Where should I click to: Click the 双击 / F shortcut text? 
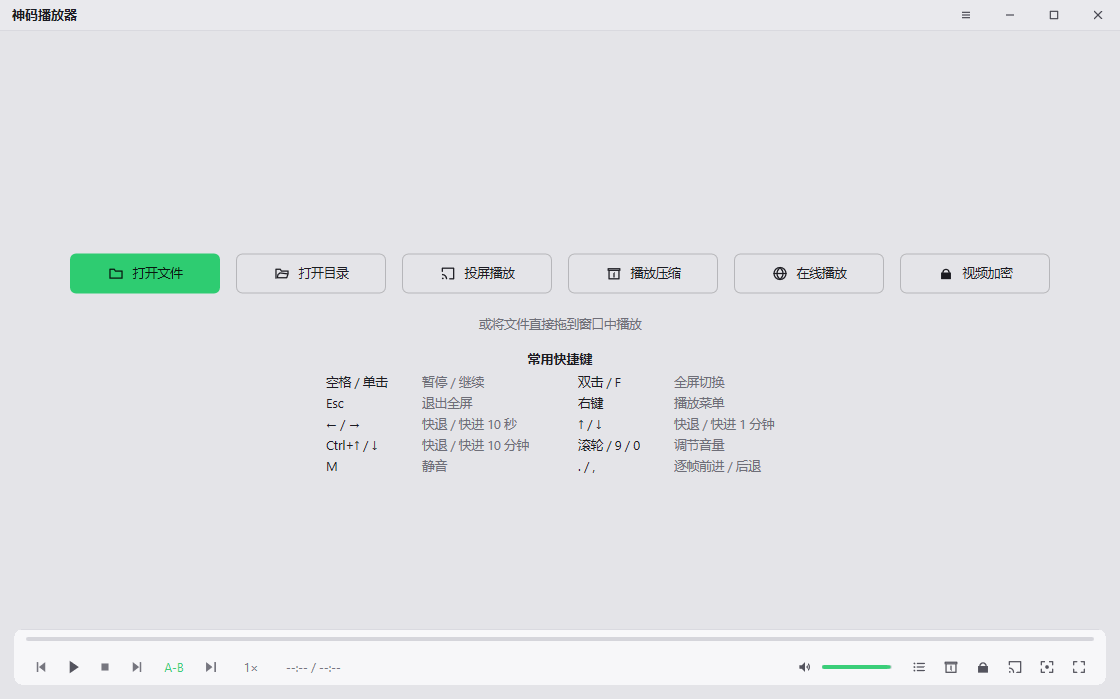click(x=599, y=383)
